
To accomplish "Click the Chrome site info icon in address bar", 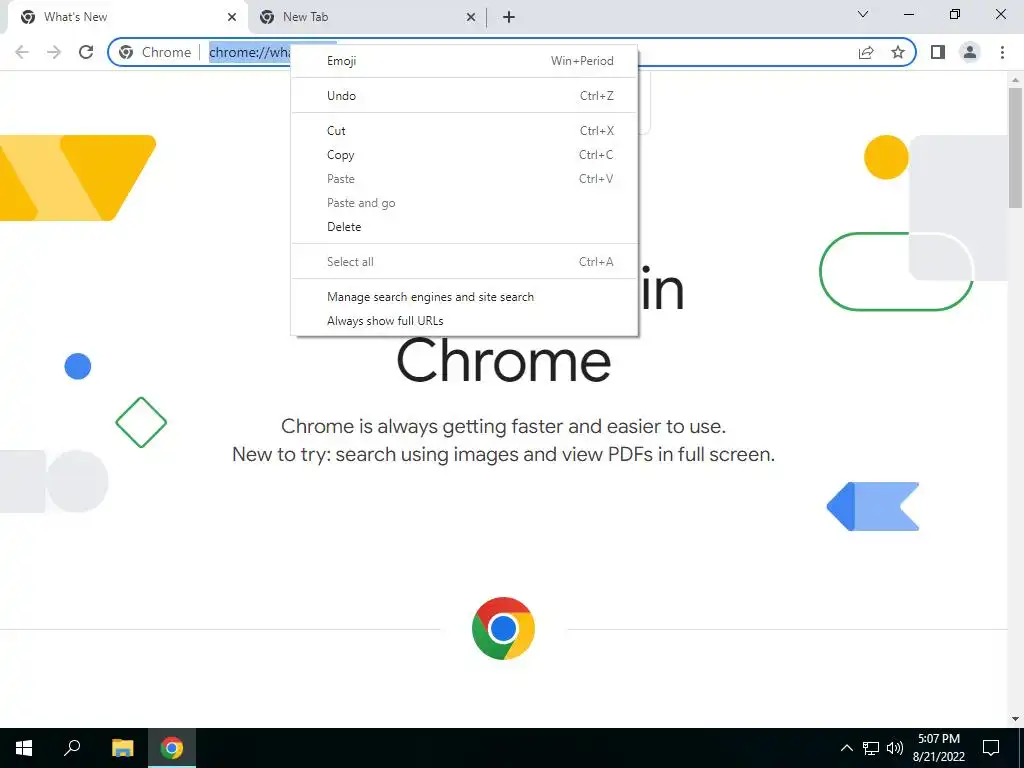I will coord(126,52).
